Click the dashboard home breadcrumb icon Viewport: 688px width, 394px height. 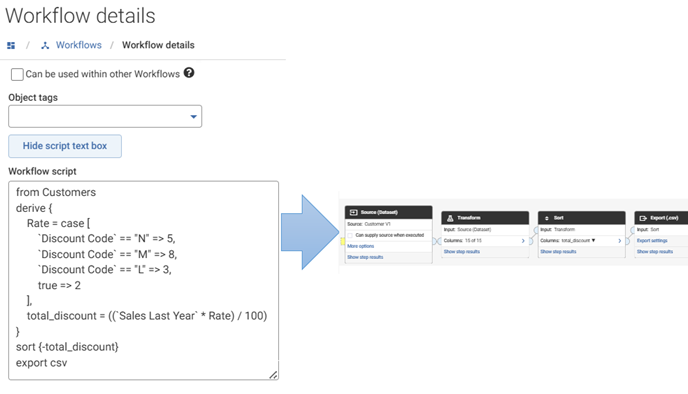11,45
